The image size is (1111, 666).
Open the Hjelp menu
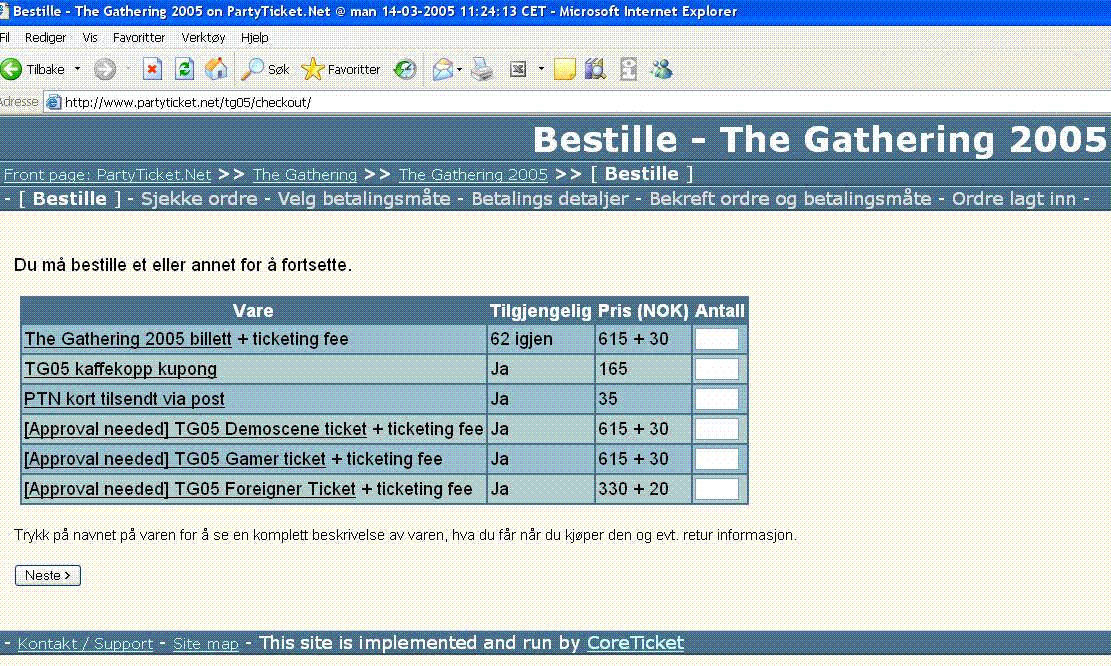point(254,38)
